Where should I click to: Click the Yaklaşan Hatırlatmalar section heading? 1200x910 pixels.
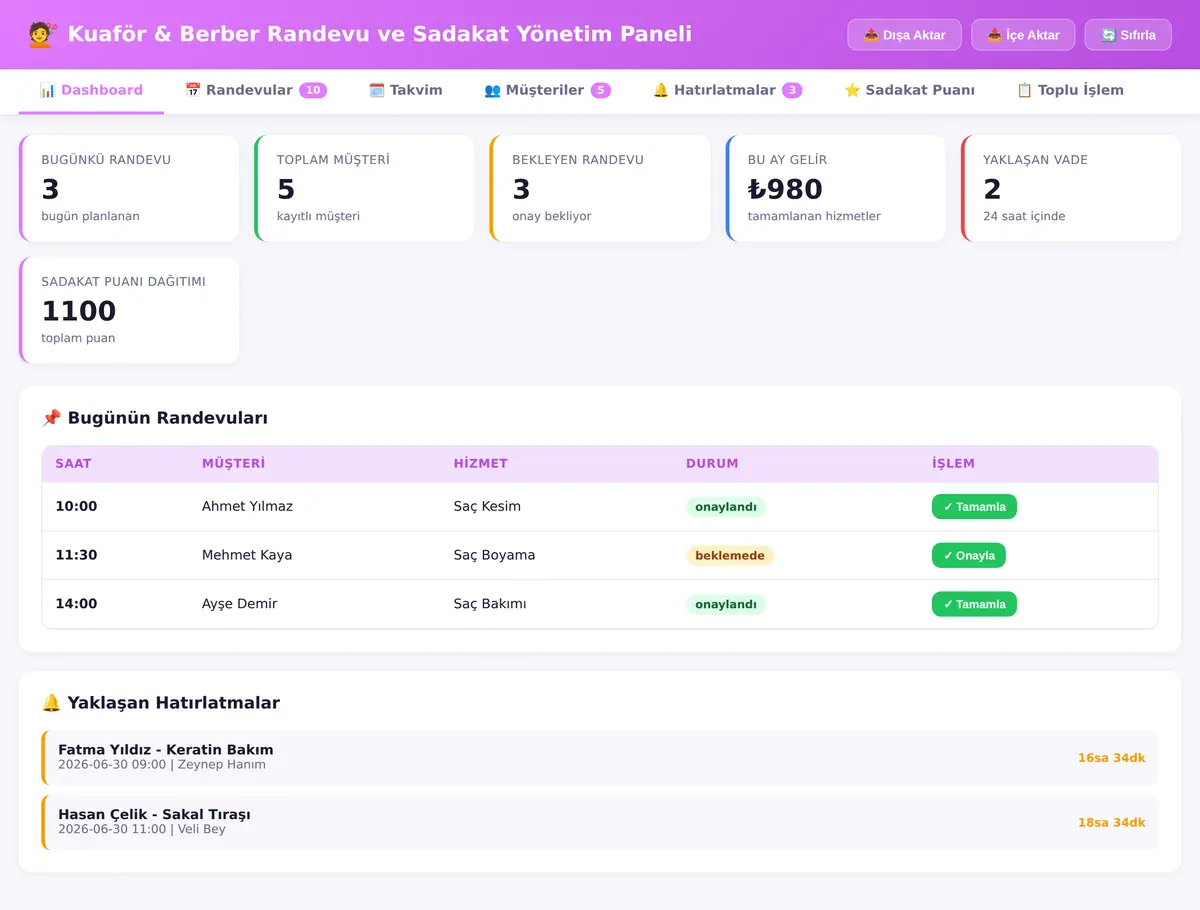tap(161, 703)
